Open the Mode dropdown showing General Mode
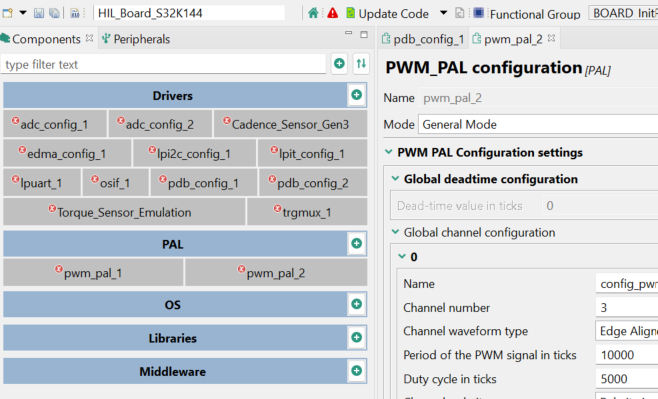This screenshot has width=658, height=399. click(538, 125)
